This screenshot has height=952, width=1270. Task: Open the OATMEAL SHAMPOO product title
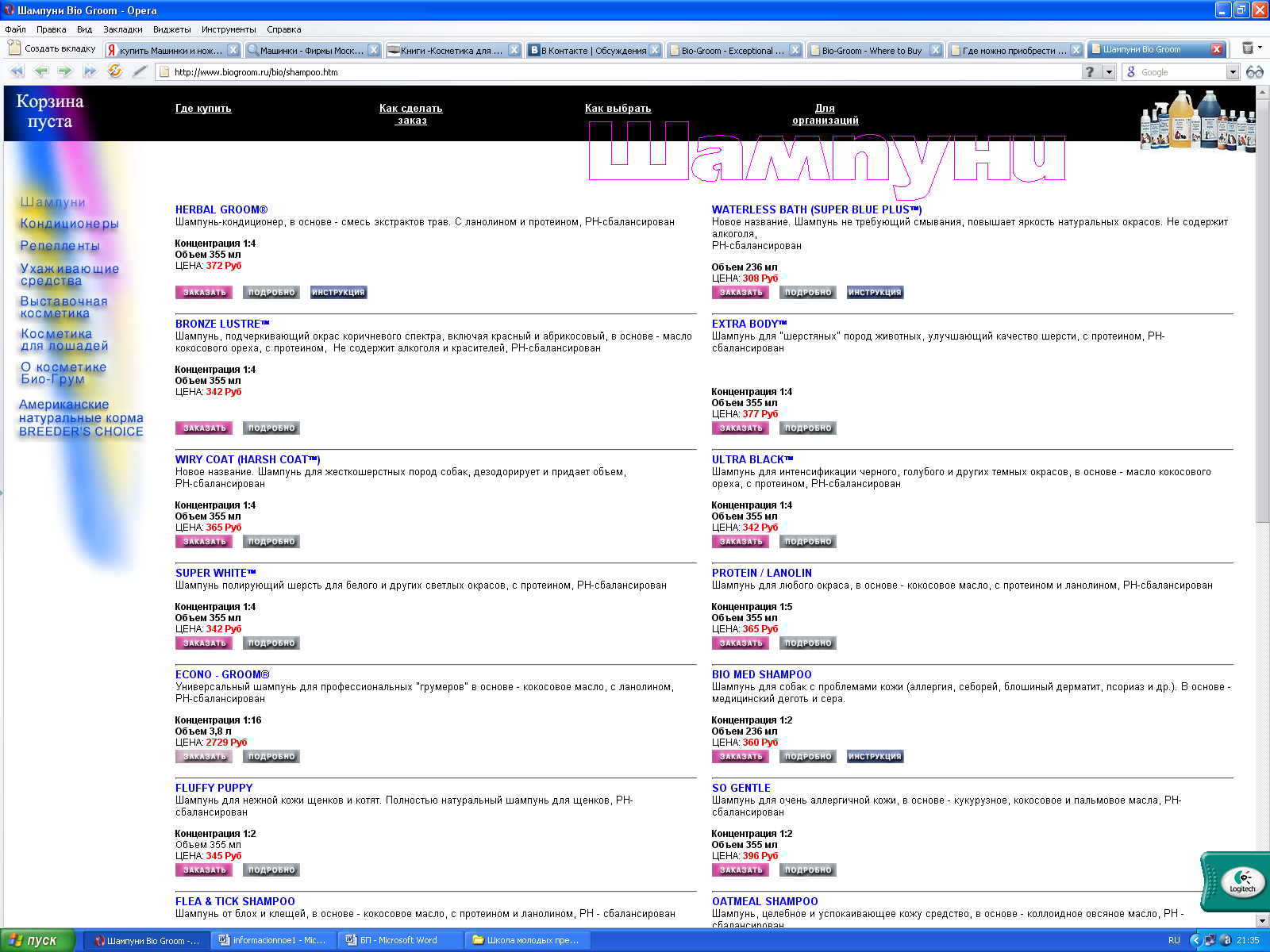click(764, 901)
